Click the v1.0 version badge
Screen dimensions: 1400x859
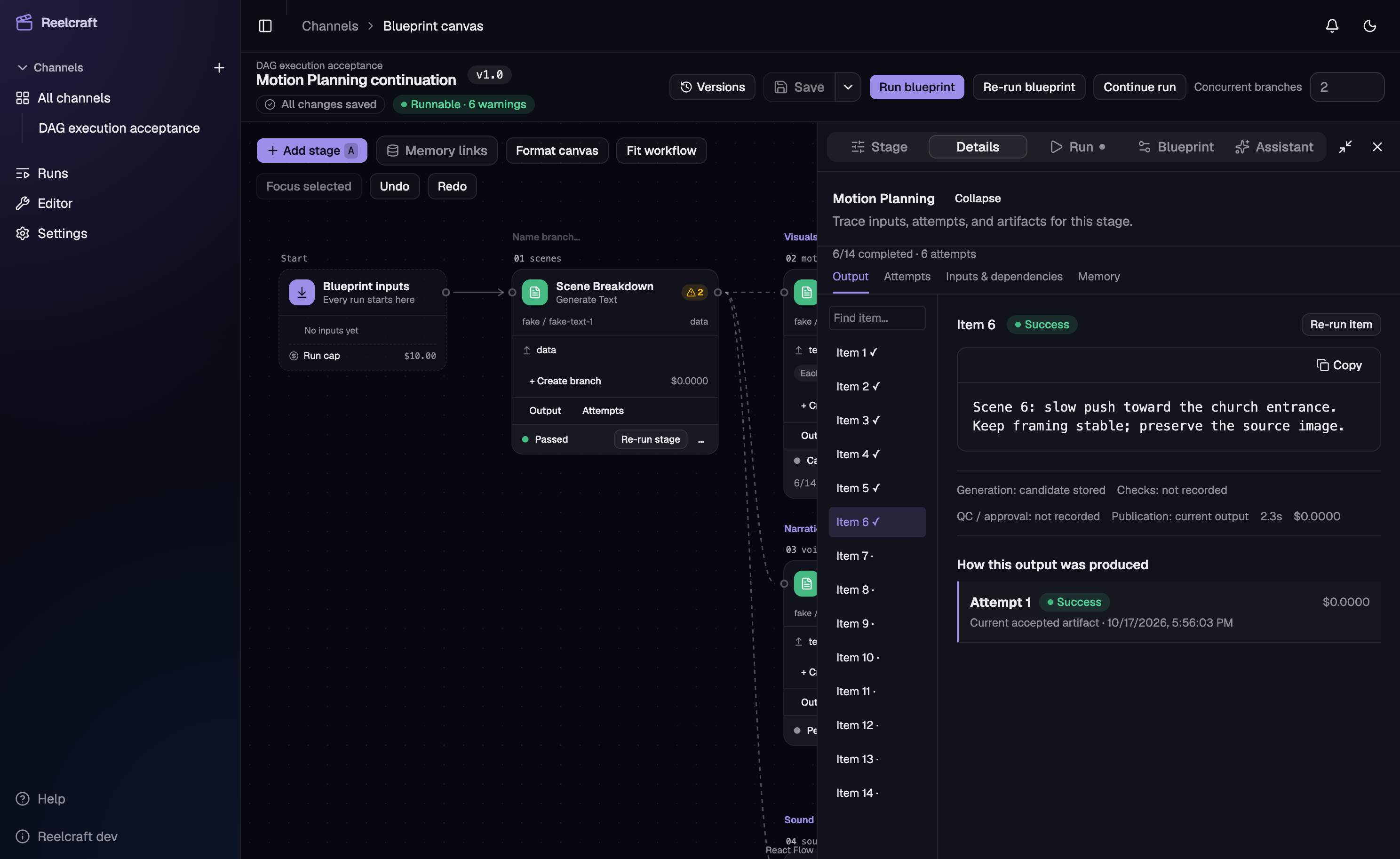pos(489,74)
